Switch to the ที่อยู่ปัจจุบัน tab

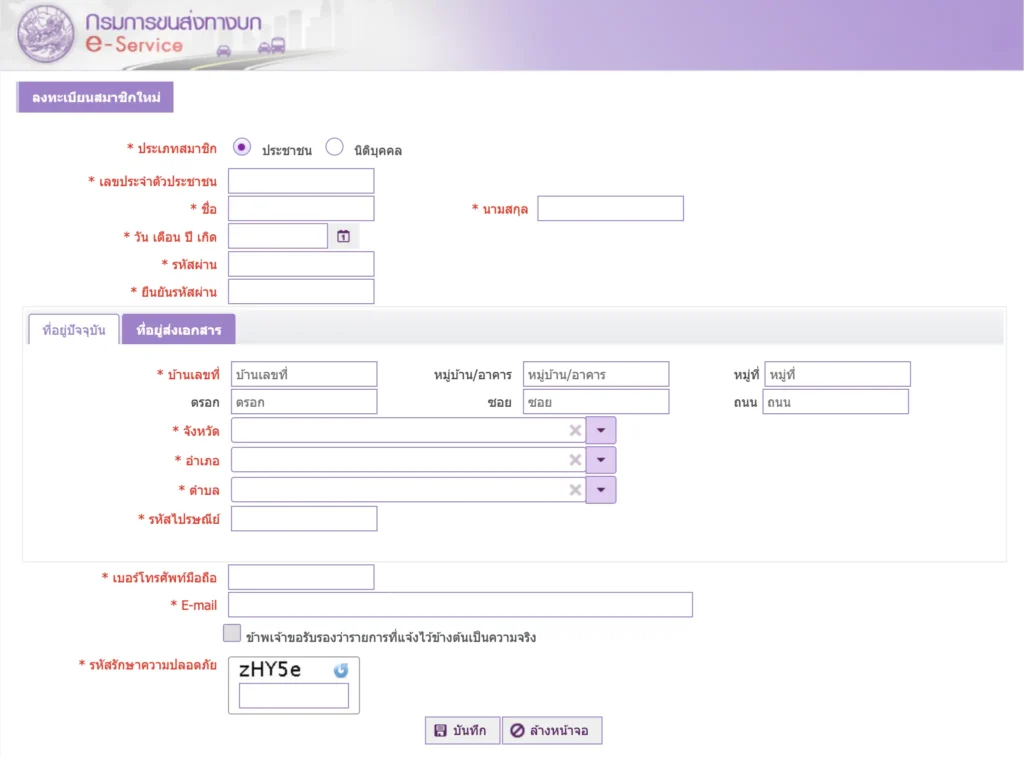(x=74, y=330)
